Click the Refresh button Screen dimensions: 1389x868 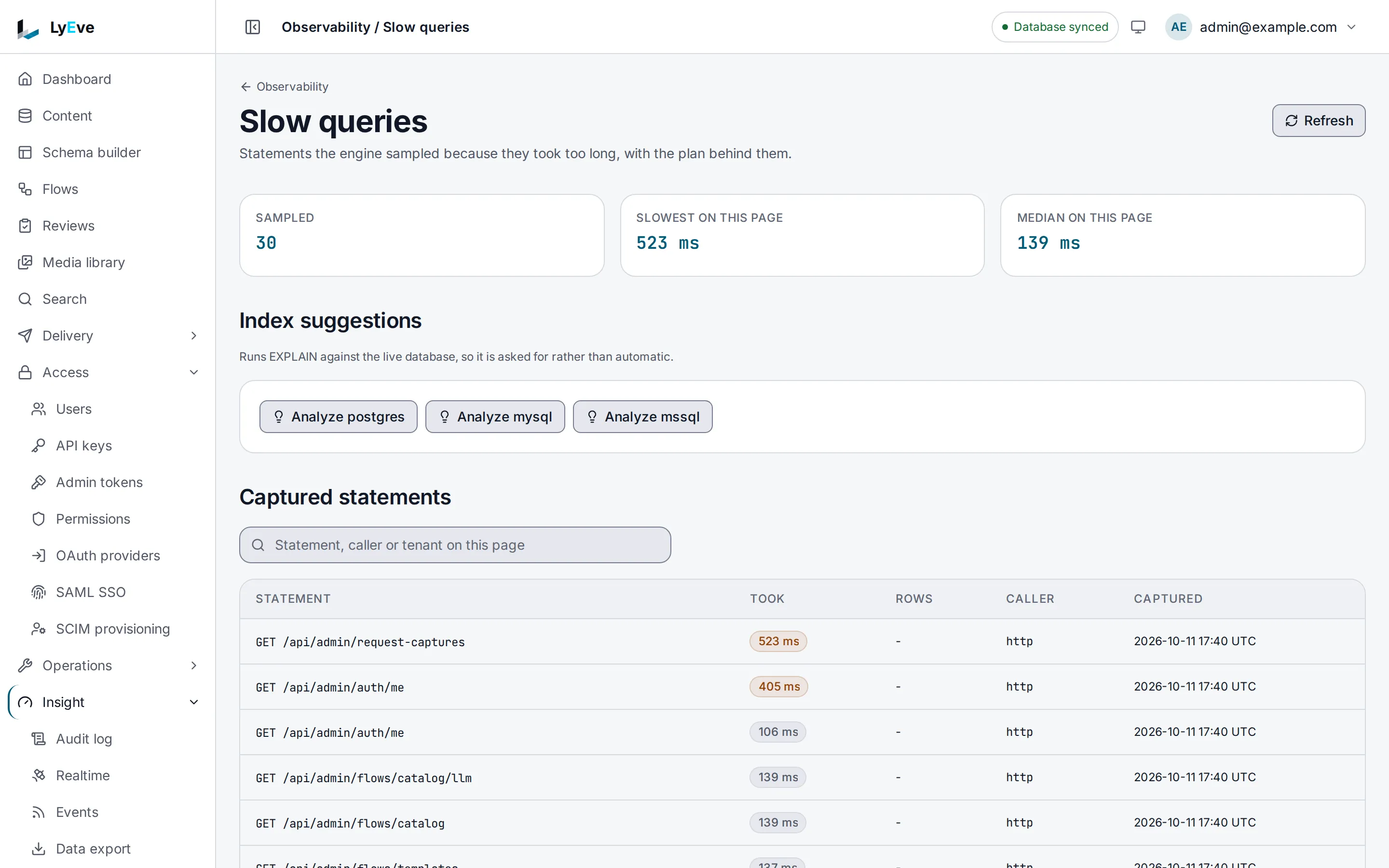tap(1319, 121)
